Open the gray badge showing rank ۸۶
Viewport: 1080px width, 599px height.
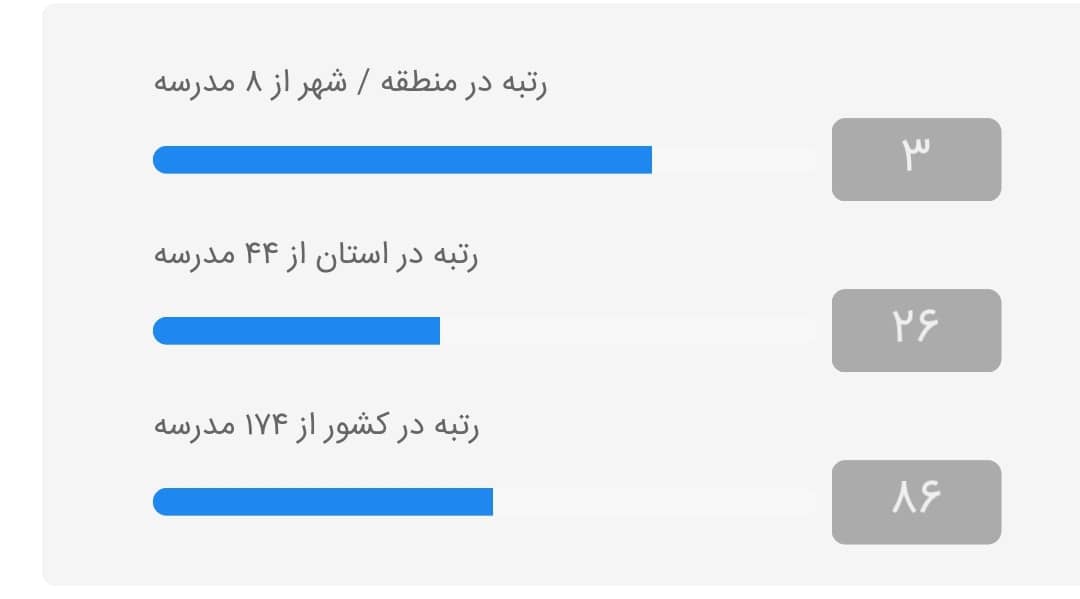point(916,502)
